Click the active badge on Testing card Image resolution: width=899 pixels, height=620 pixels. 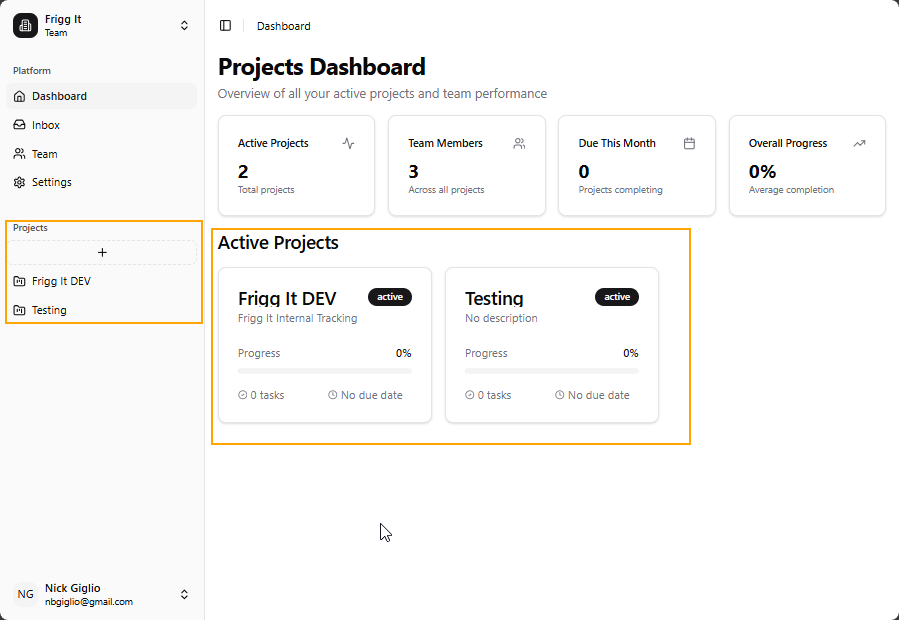617,297
